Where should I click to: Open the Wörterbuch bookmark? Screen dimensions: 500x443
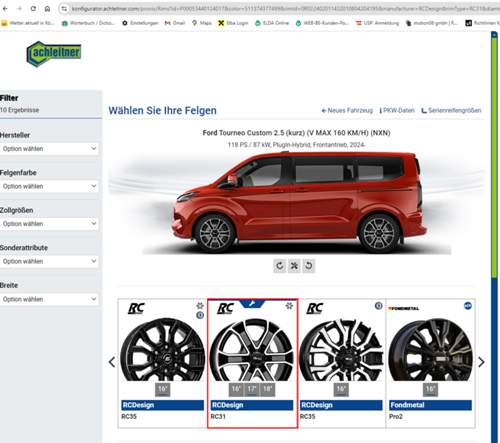point(88,23)
